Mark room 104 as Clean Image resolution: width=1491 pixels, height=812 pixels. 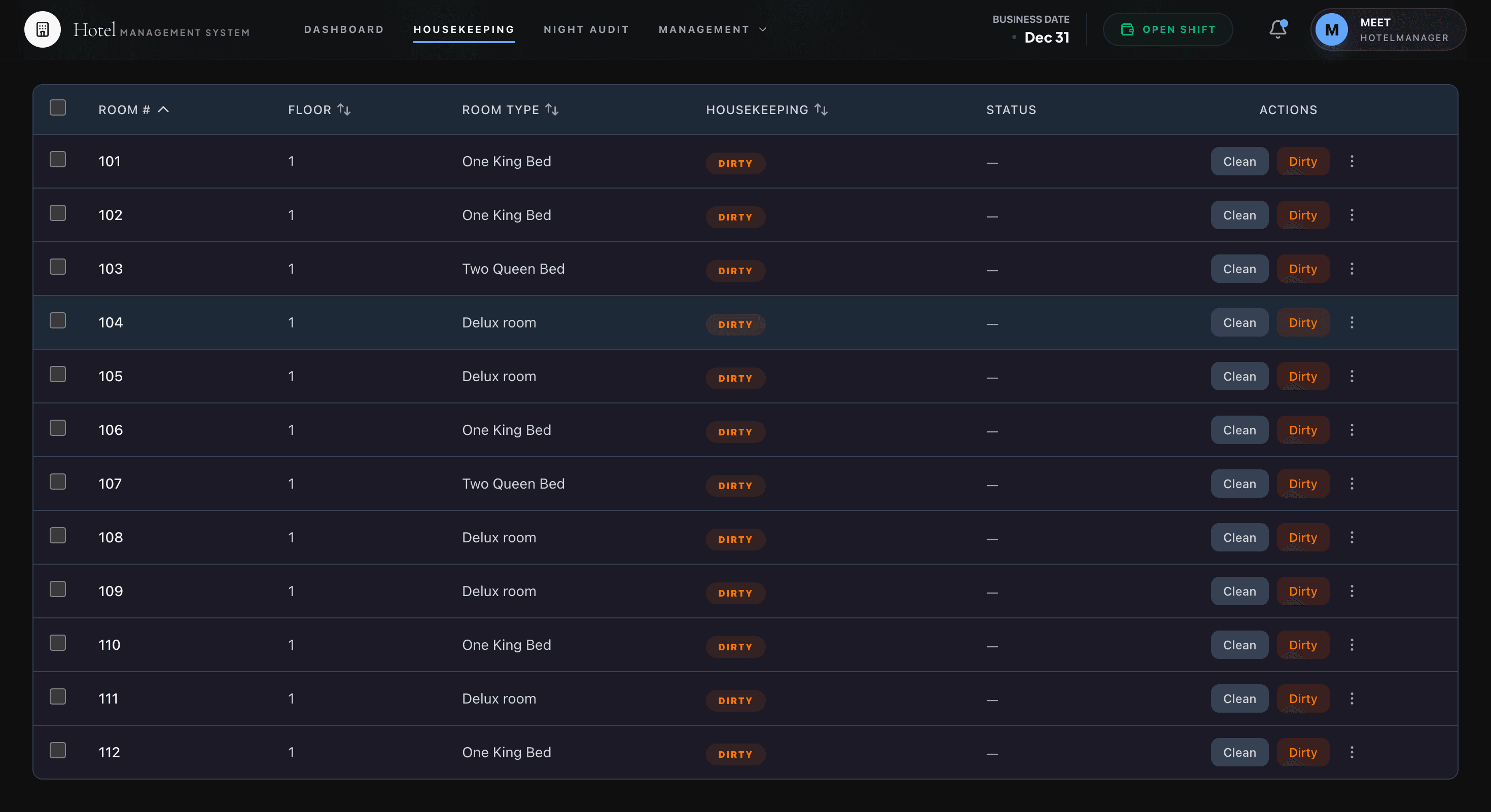[1238, 323]
